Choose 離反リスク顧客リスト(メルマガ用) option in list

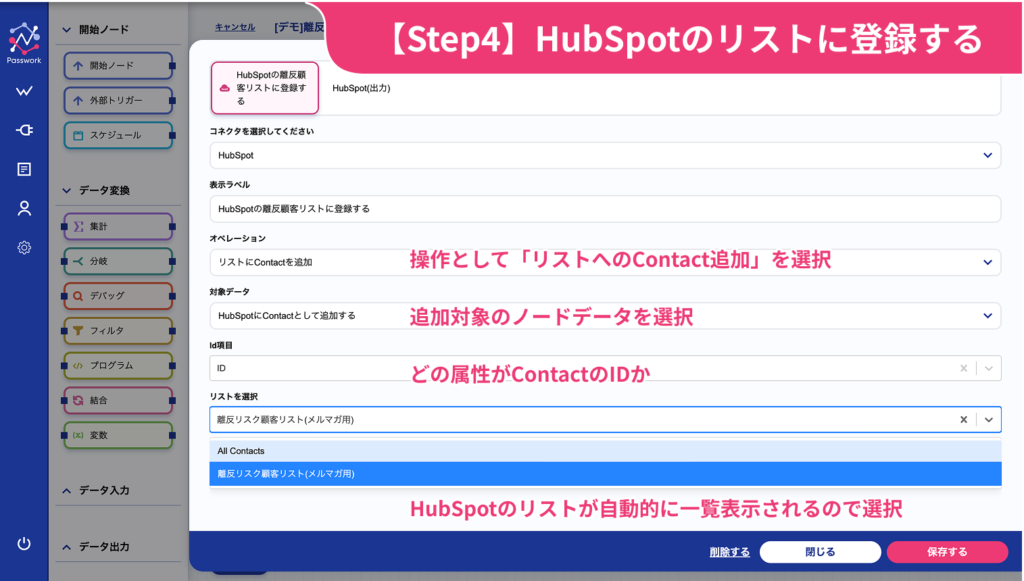click(605, 474)
